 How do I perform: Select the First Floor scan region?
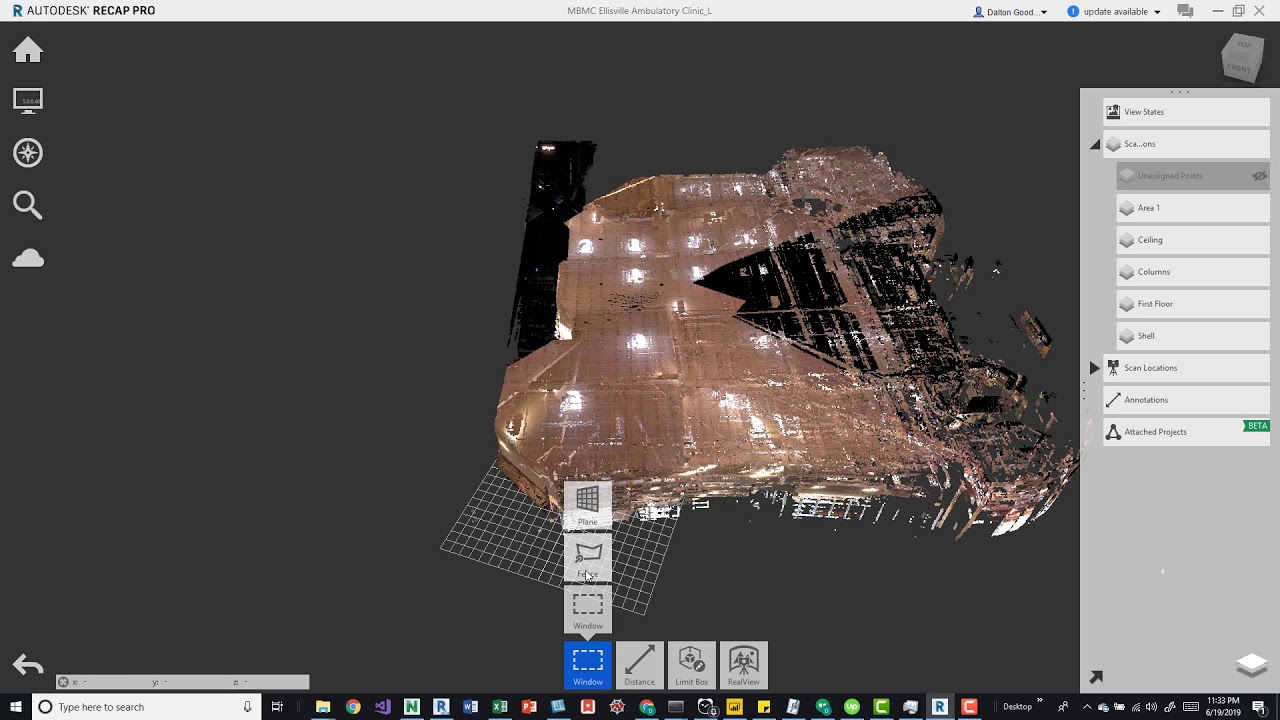click(1193, 304)
